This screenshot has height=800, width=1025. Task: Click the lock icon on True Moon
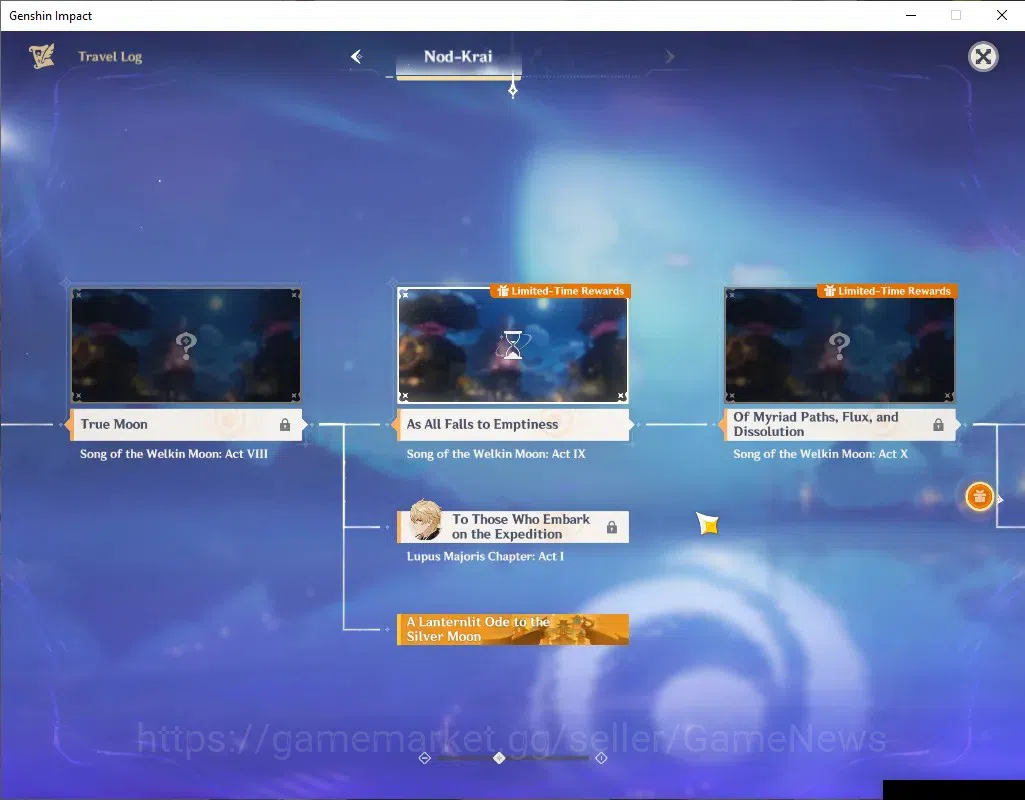coord(285,425)
